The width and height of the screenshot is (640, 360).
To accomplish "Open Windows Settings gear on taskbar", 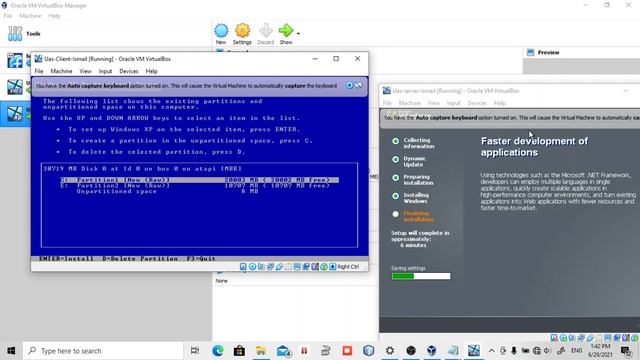I will [x=390, y=351].
